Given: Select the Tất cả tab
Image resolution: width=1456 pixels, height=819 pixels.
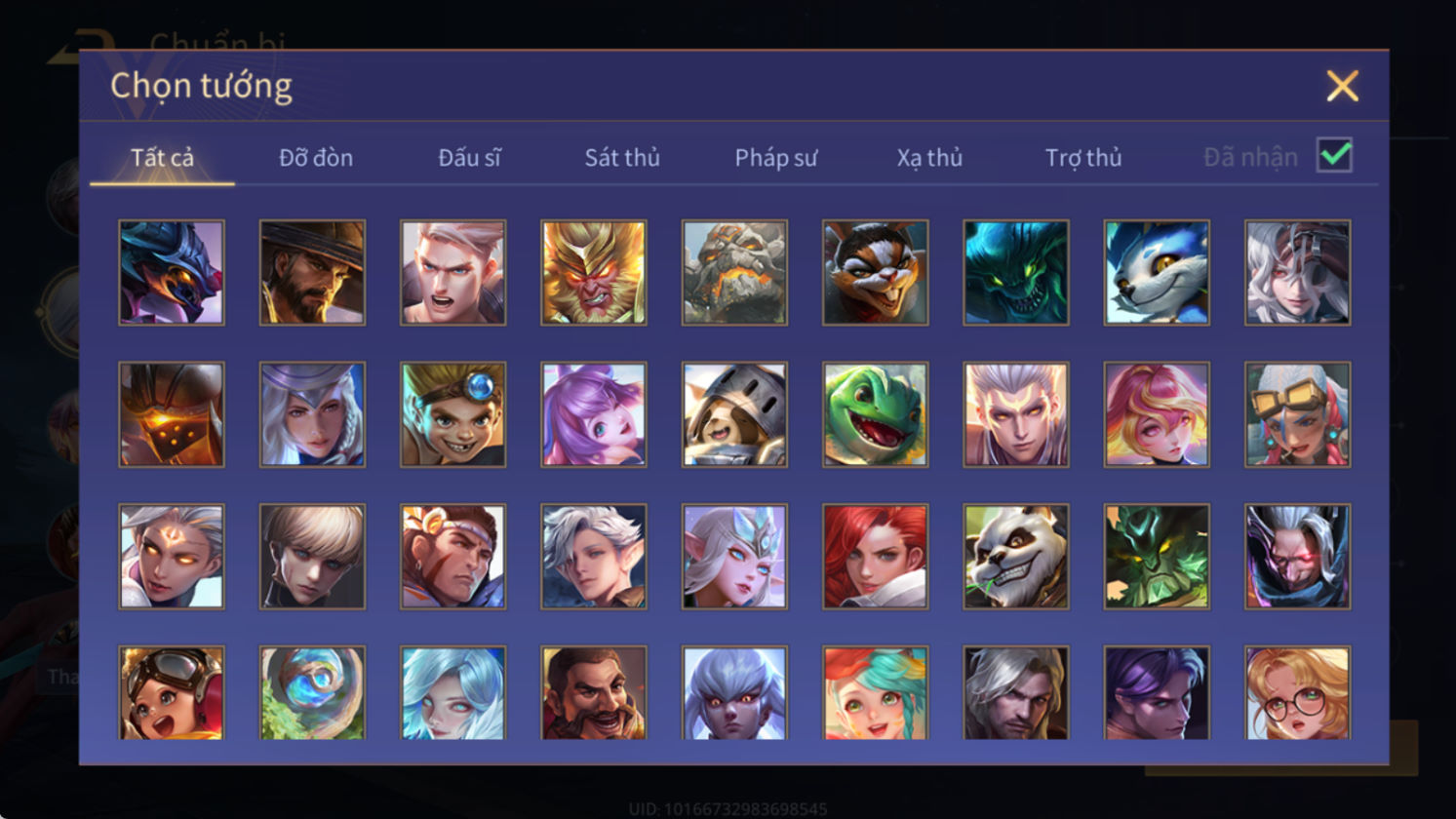Looking at the screenshot, I should (162, 158).
